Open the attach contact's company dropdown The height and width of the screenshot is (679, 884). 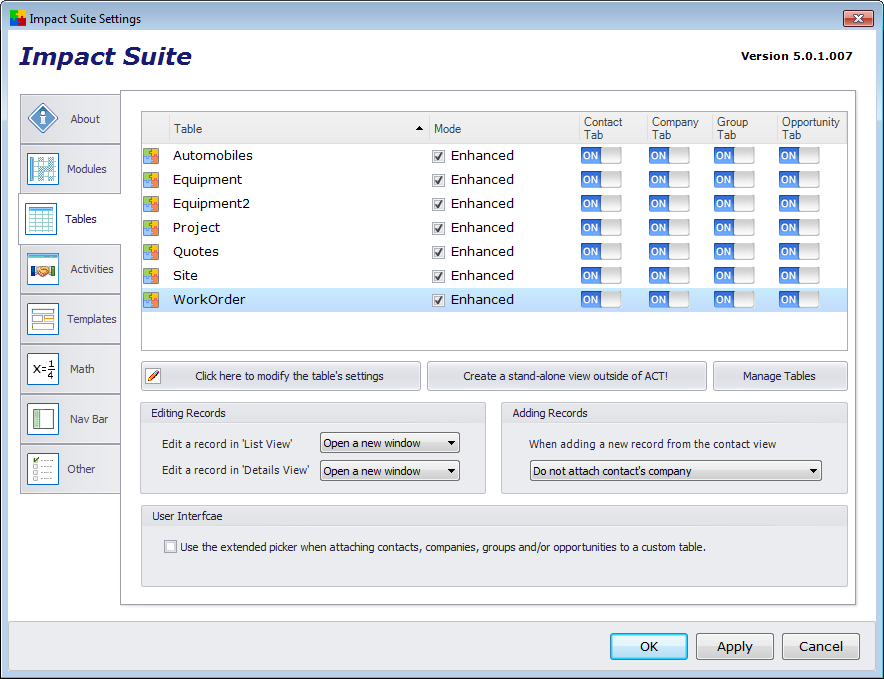[x=675, y=470]
